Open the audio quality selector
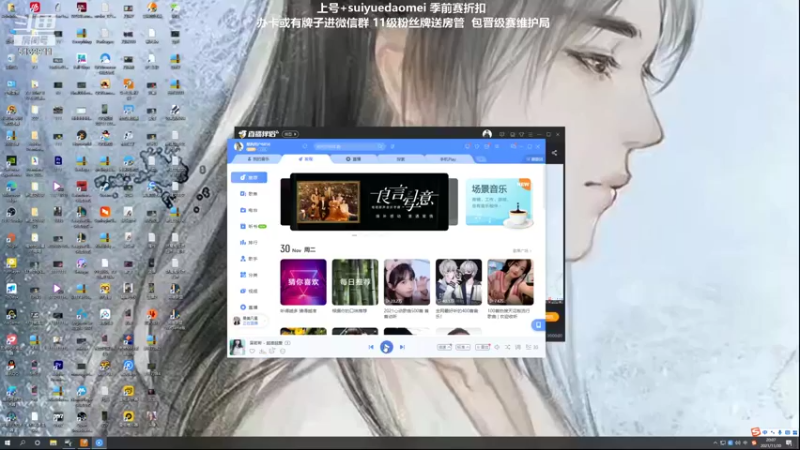 [463, 347]
